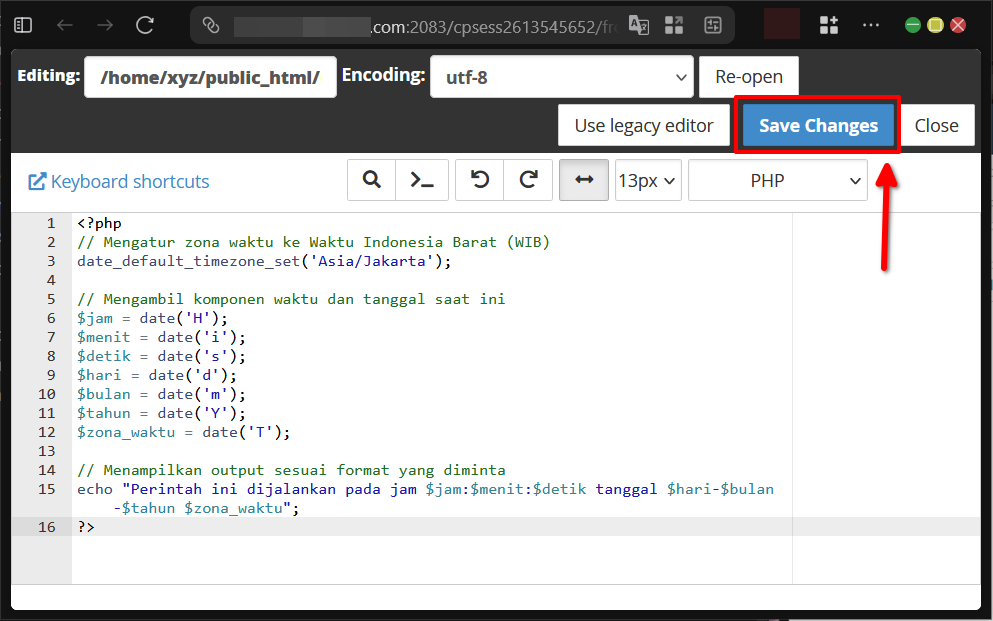Click the translate page icon in address bar
993x621 pixels.
[x=639, y=26]
